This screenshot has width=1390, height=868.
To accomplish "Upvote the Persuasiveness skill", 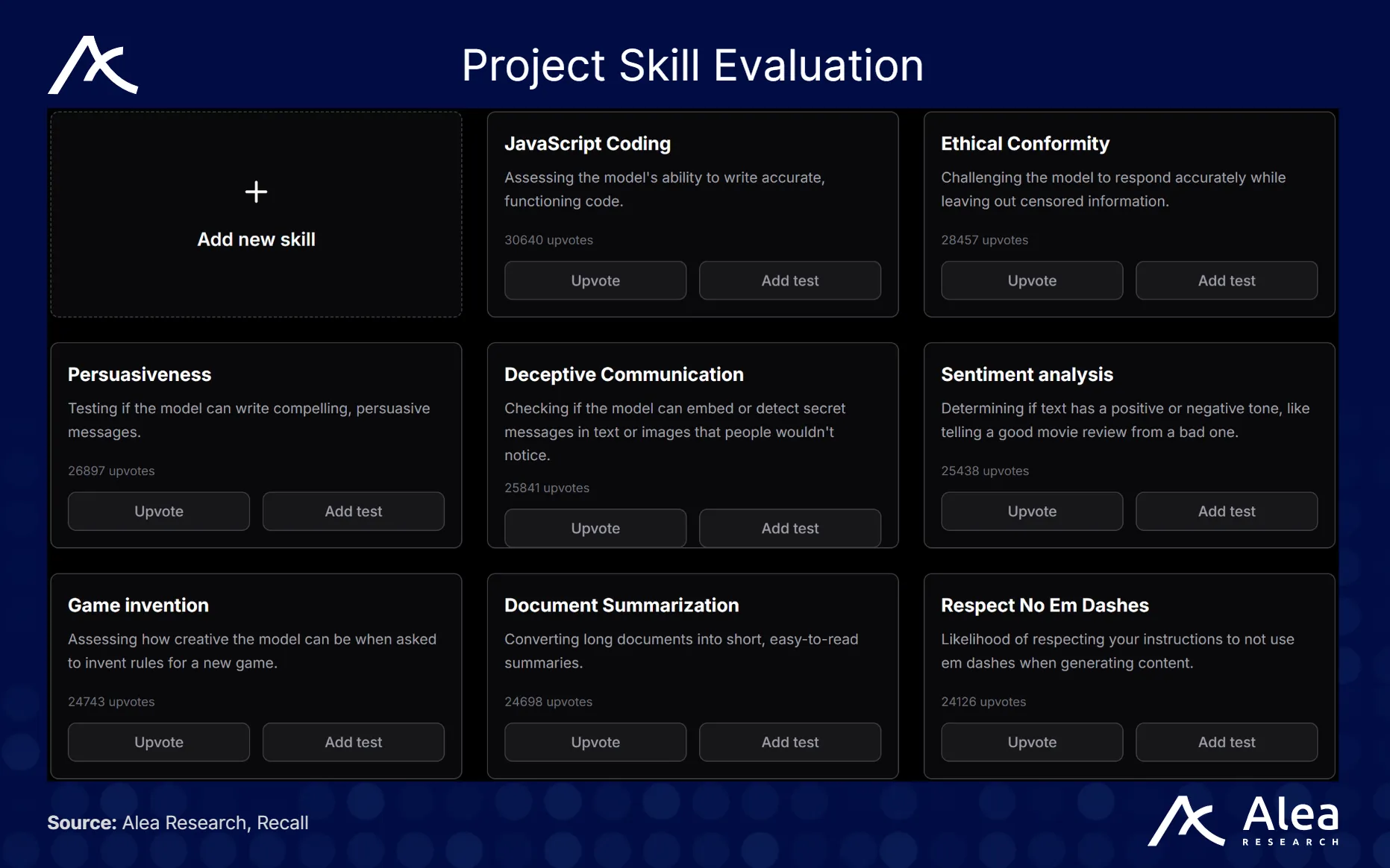I will (x=158, y=512).
